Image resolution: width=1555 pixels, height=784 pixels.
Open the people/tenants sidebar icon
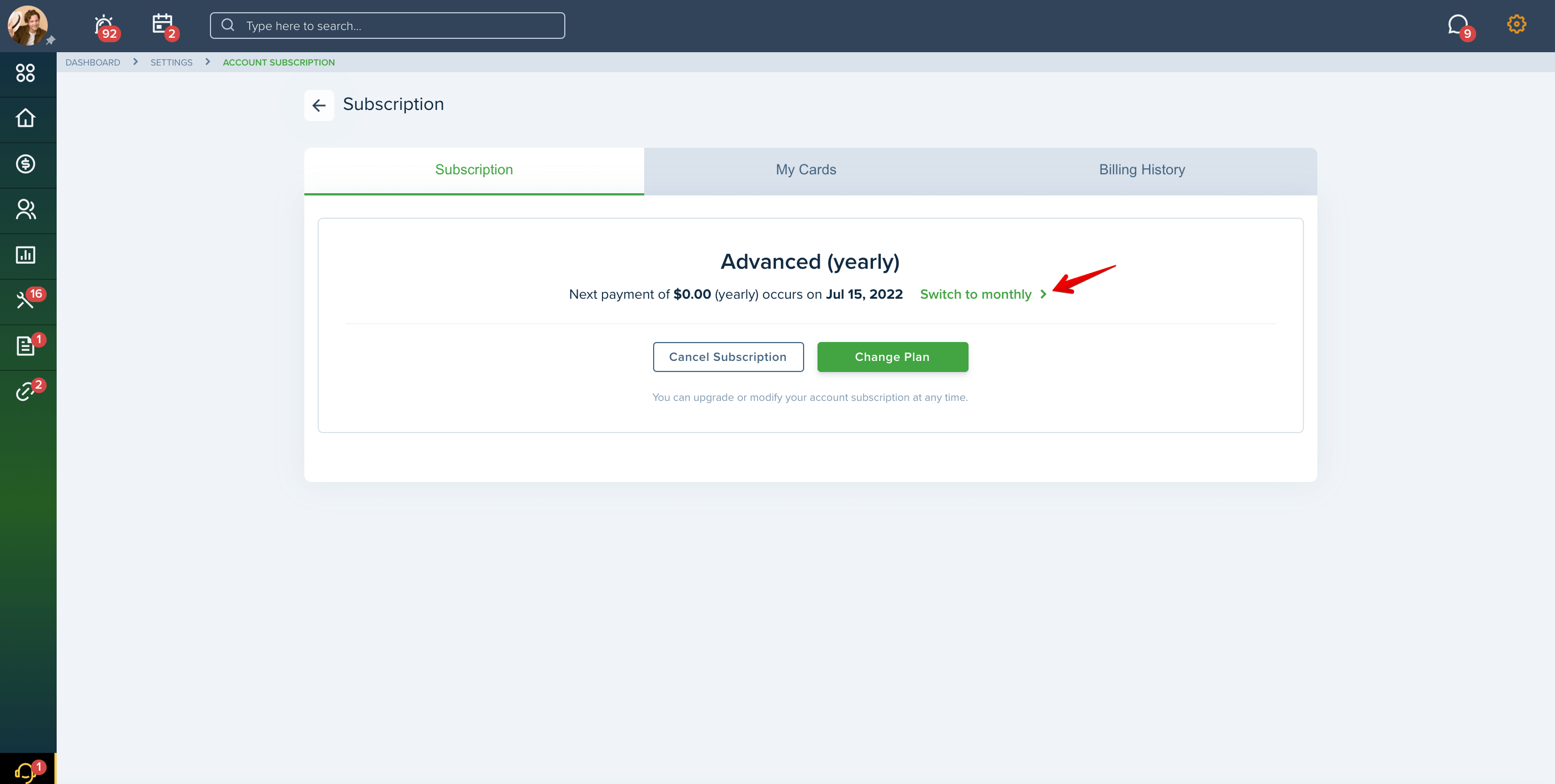tap(26, 209)
